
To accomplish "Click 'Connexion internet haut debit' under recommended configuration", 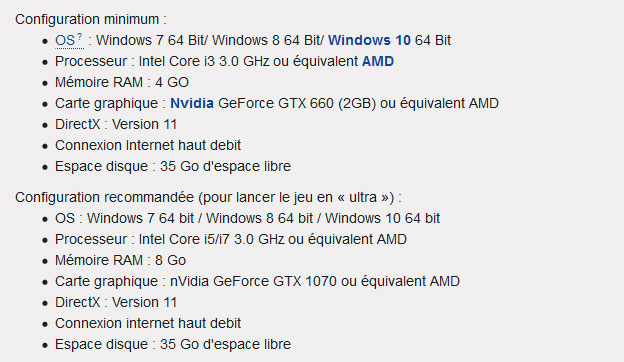I will pyautogui.click(x=148, y=323).
